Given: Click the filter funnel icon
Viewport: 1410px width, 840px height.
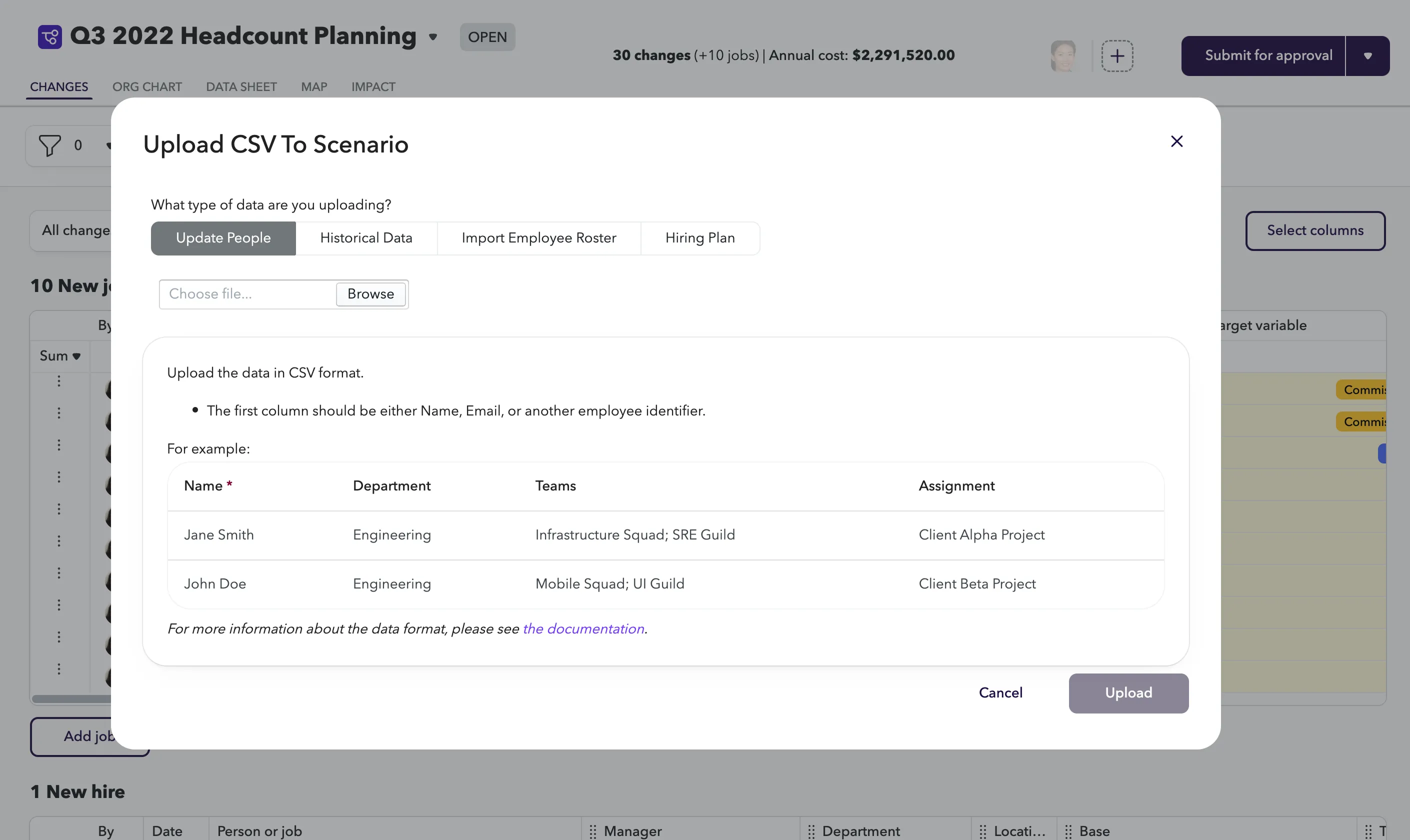Looking at the screenshot, I should (x=50, y=145).
